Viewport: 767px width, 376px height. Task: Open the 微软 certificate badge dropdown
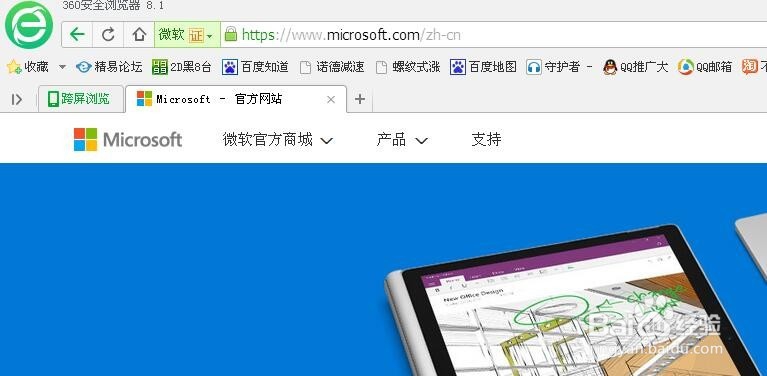pos(187,35)
